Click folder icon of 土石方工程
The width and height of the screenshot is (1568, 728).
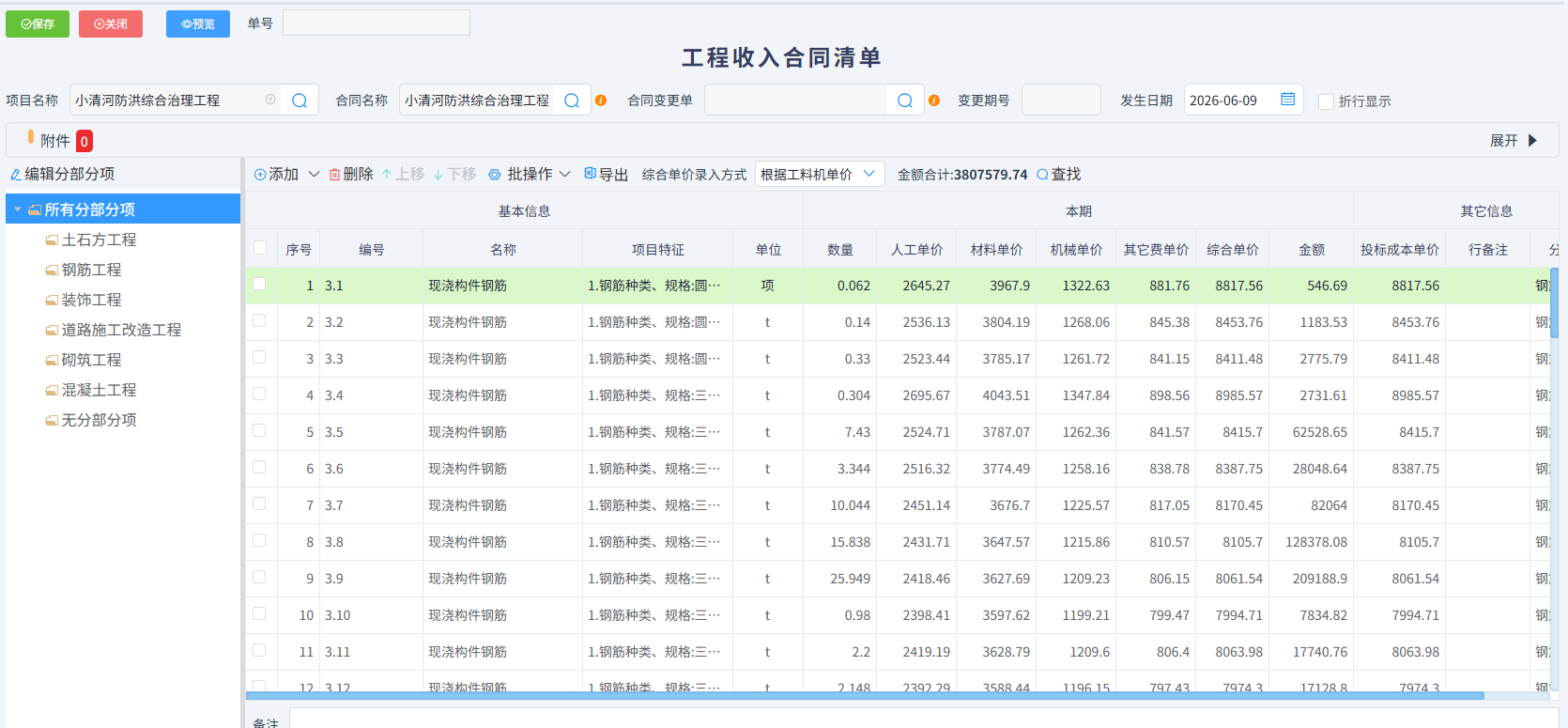click(x=53, y=240)
